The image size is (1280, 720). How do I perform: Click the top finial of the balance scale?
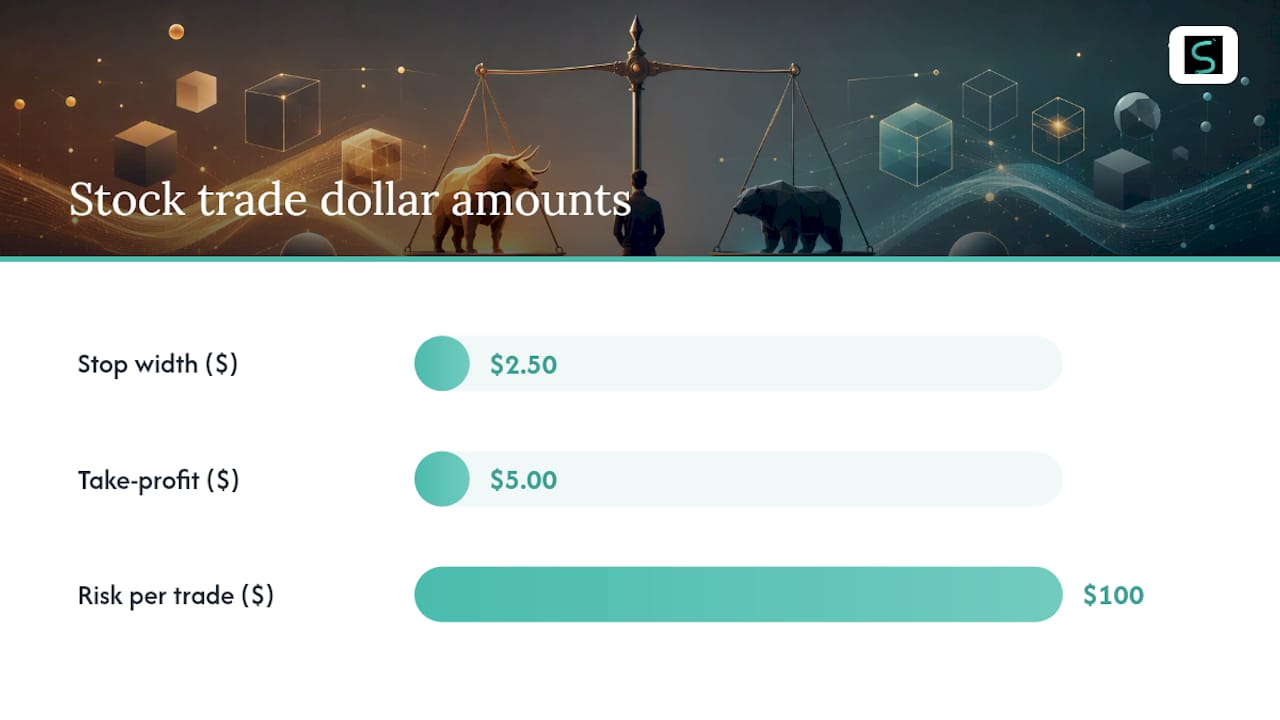tap(634, 30)
